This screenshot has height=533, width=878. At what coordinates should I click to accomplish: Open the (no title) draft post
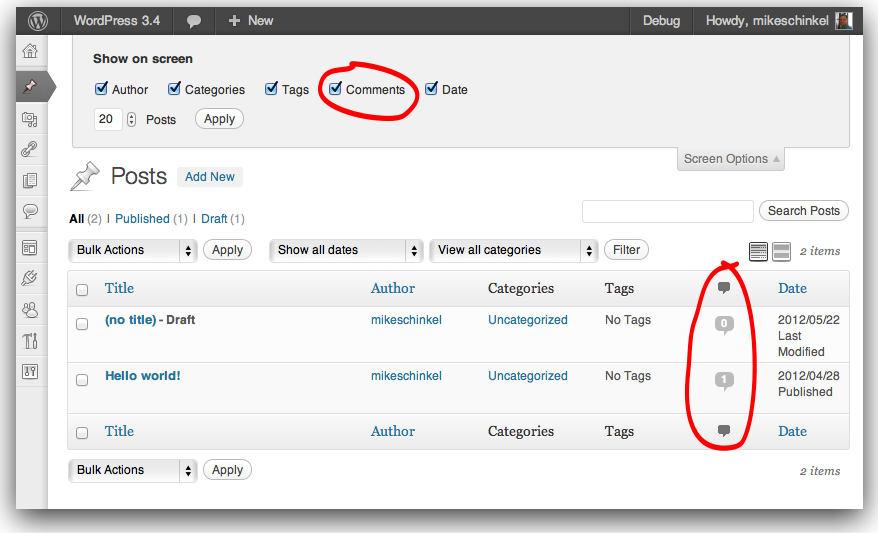point(130,320)
